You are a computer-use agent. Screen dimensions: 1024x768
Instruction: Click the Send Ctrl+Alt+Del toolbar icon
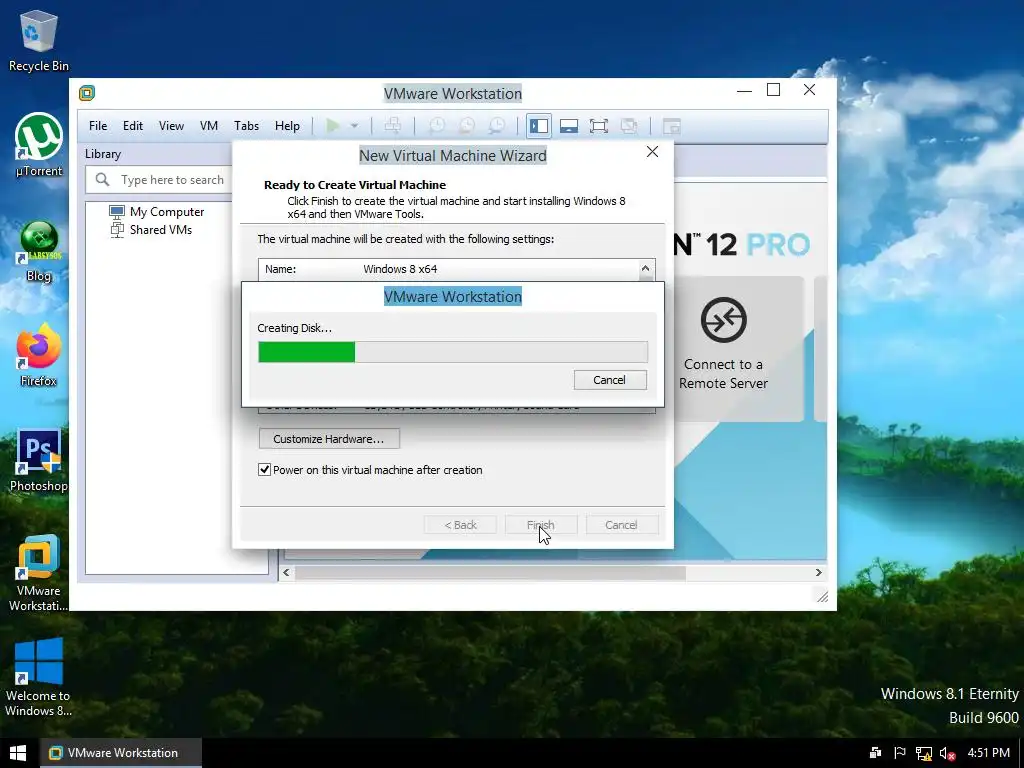[x=392, y=125]
